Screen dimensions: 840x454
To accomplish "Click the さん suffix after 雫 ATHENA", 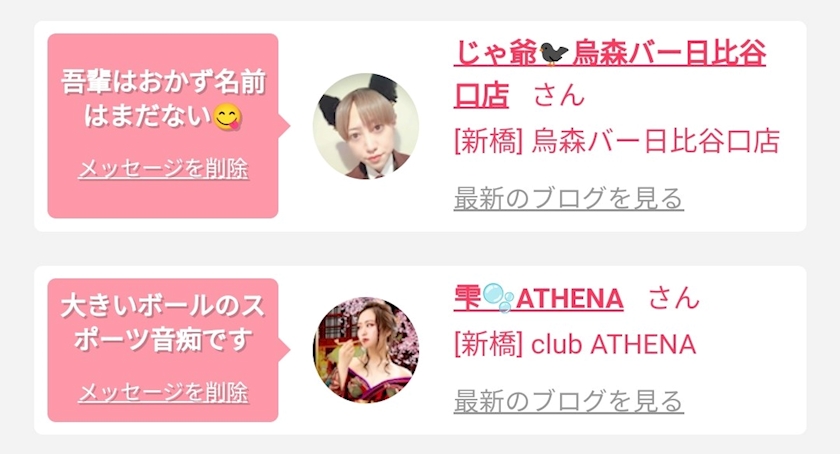I will [674, 298].
